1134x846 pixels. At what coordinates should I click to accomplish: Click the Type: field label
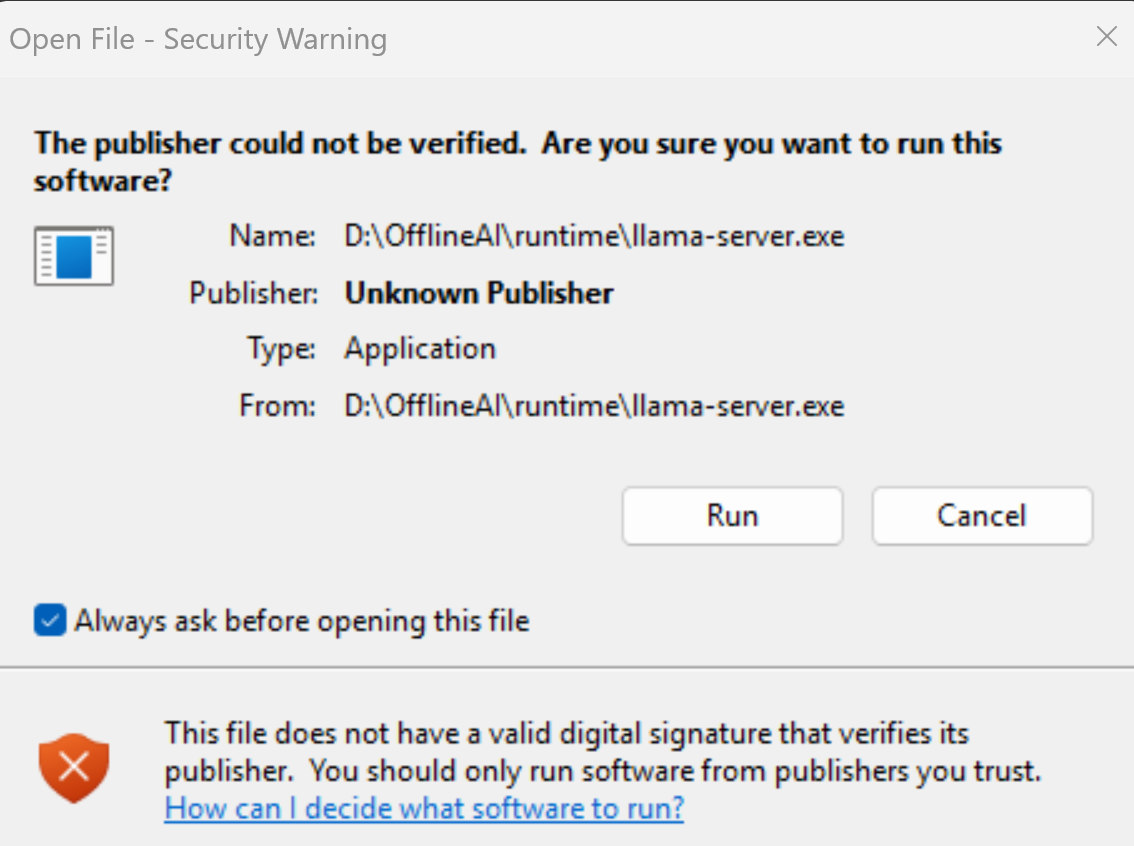pyautogui.click(x=281, y=349)
